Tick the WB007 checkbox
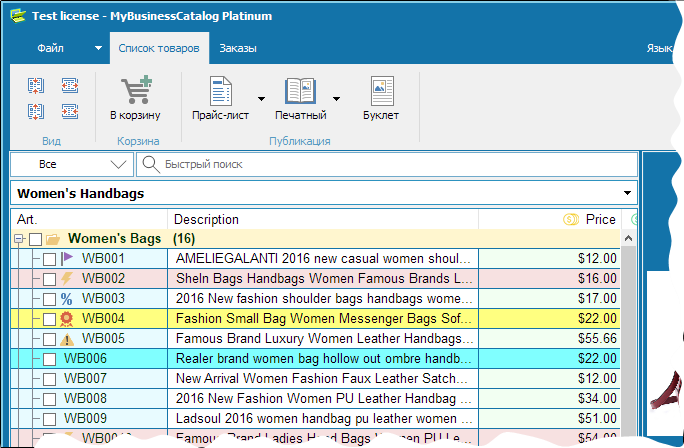Screen dimensions: 684x448 click(x=49, y=379)
